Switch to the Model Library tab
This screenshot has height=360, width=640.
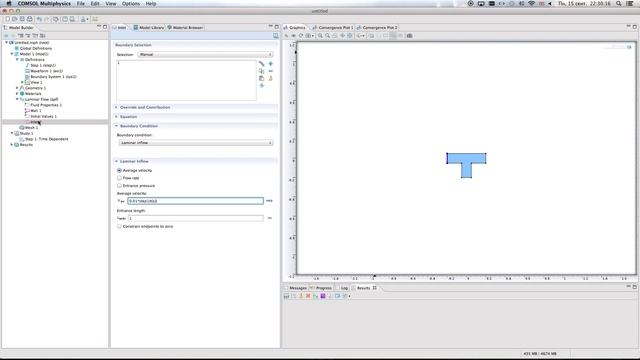point(149,27)
